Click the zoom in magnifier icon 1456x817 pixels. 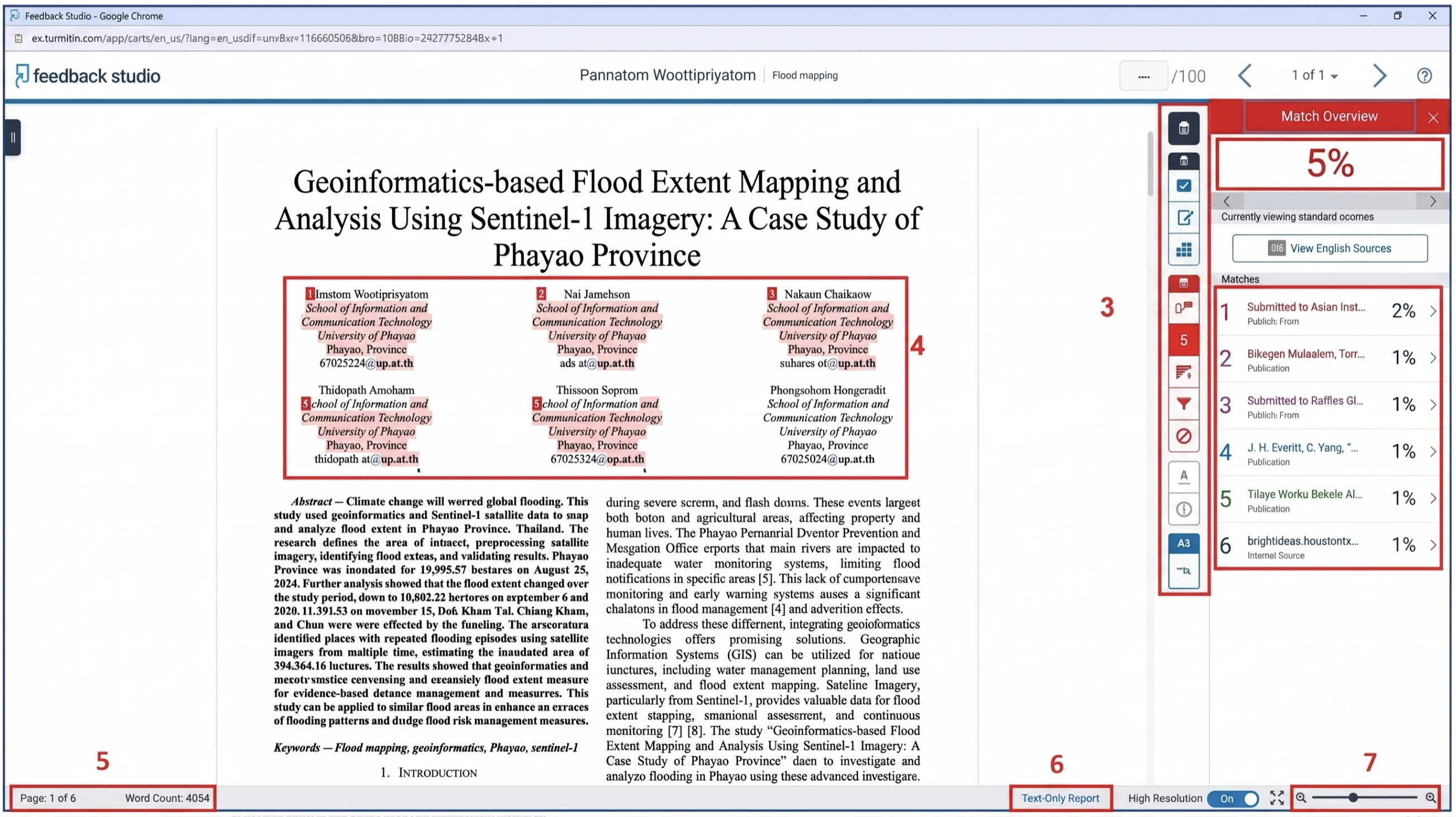click(x=1430, y=798)
